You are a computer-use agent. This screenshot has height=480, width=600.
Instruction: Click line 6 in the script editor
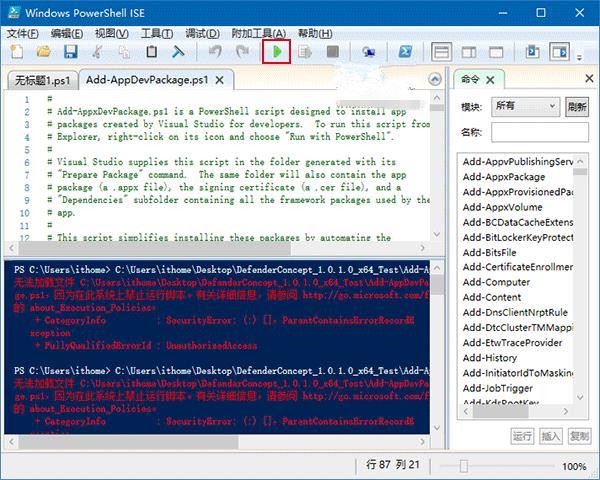tap(225, 162)
